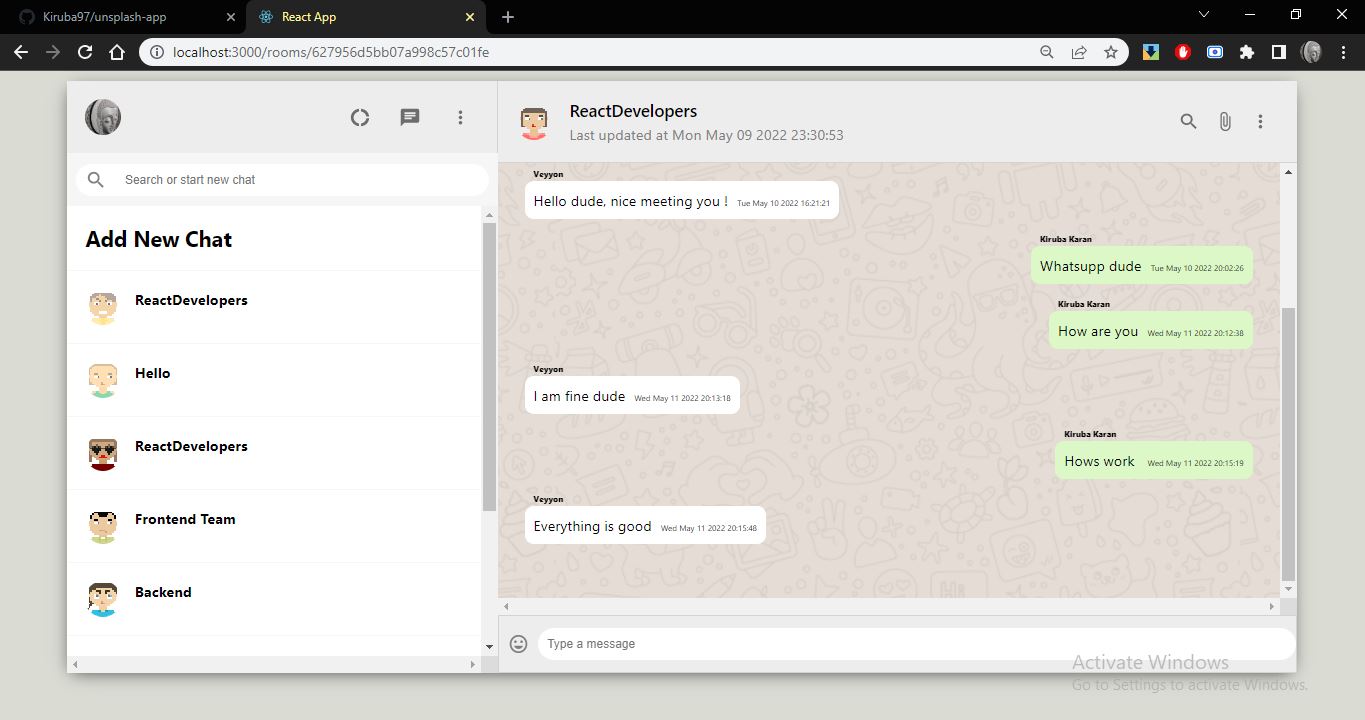The width and height of the screenshot is (1365, 720).
Task: Open the emoji picker beside the message box
Action: tap(518, 643)
